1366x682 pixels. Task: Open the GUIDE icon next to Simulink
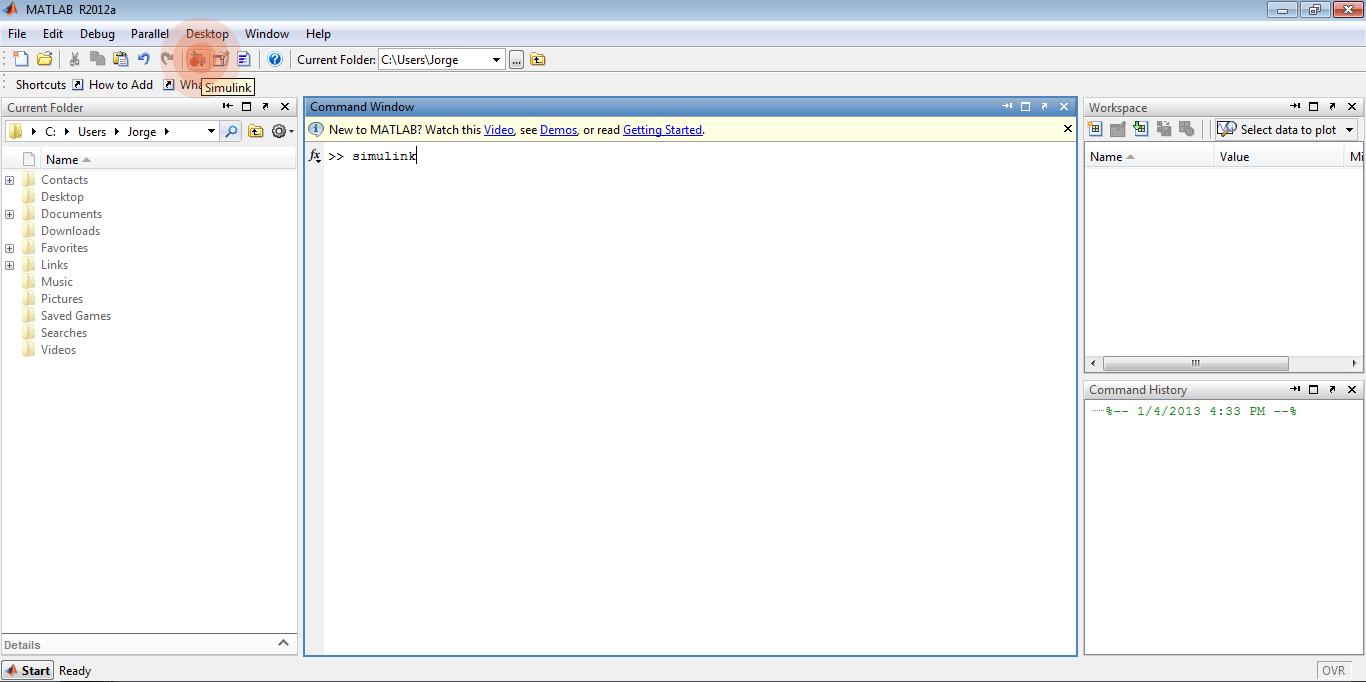click(221, 59)
